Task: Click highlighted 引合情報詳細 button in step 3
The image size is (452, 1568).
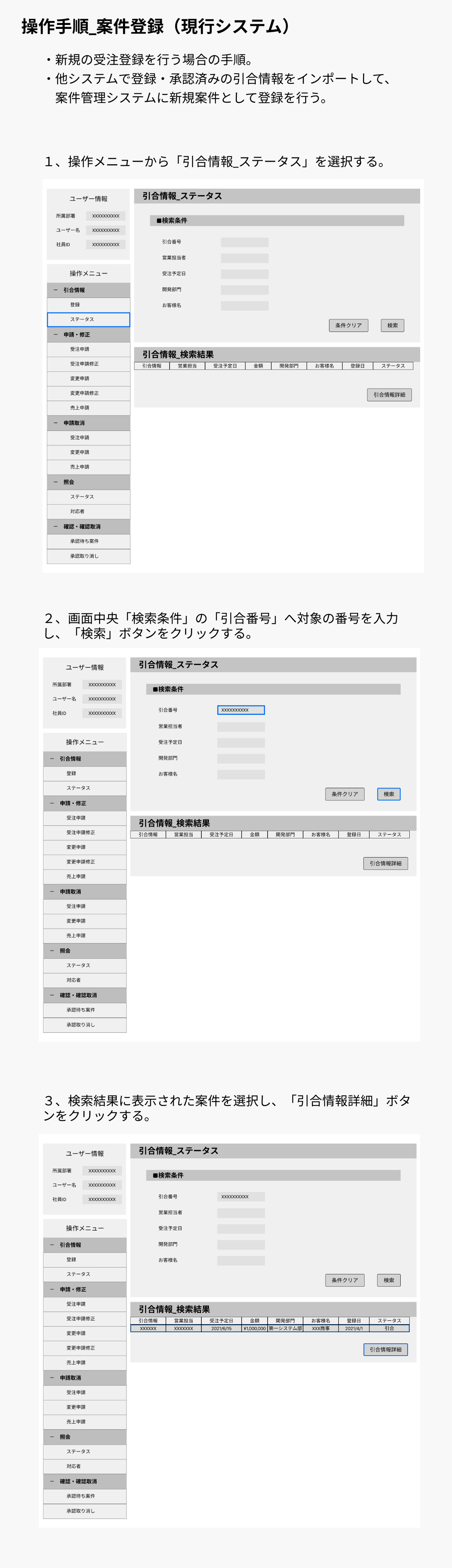Action: (385, 1349)
